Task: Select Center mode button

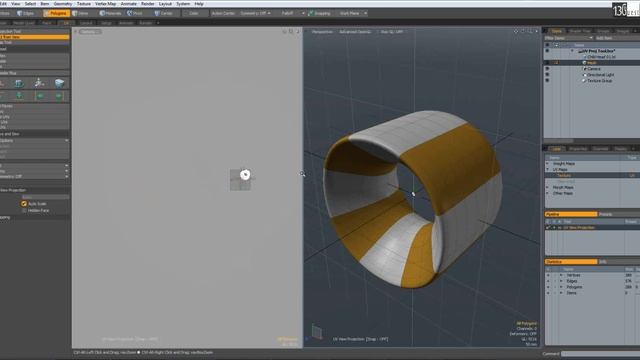Action: (x=164, y=13)
